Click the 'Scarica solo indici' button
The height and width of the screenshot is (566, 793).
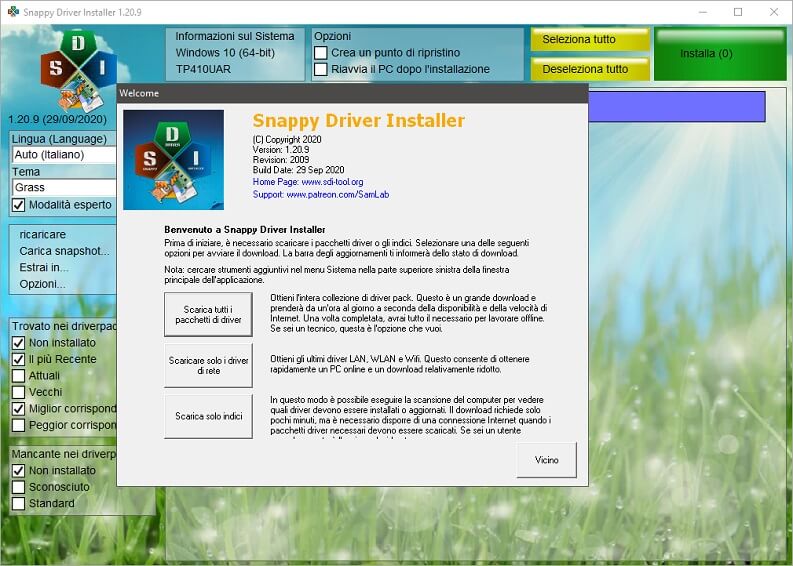tap(208, 416)
